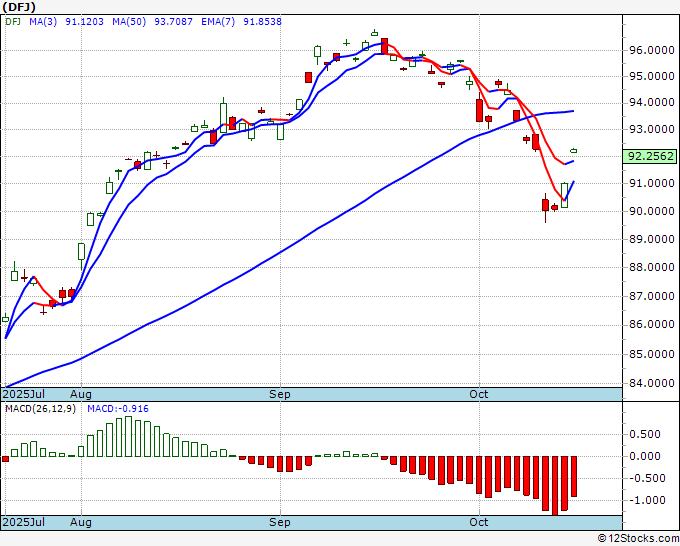This screenshot has width=680, height=546.
Task: Click the 93.0000 price axis label
Action: [652, 129]
